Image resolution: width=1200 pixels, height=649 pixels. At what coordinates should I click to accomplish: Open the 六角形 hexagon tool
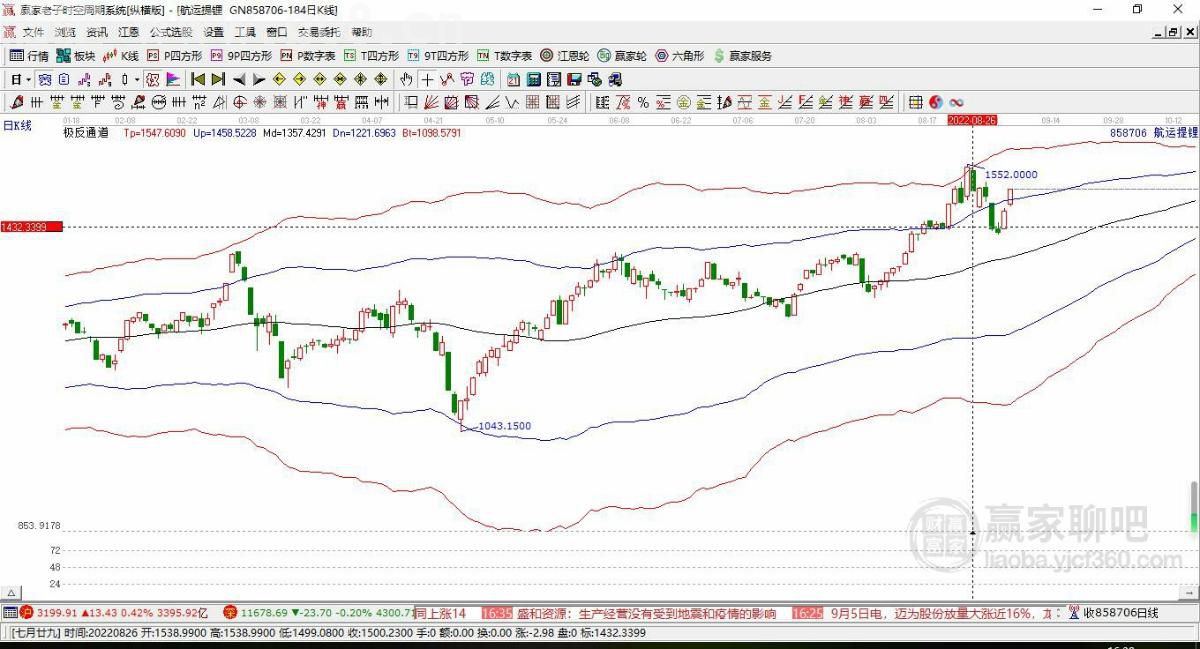pos(679,56)
